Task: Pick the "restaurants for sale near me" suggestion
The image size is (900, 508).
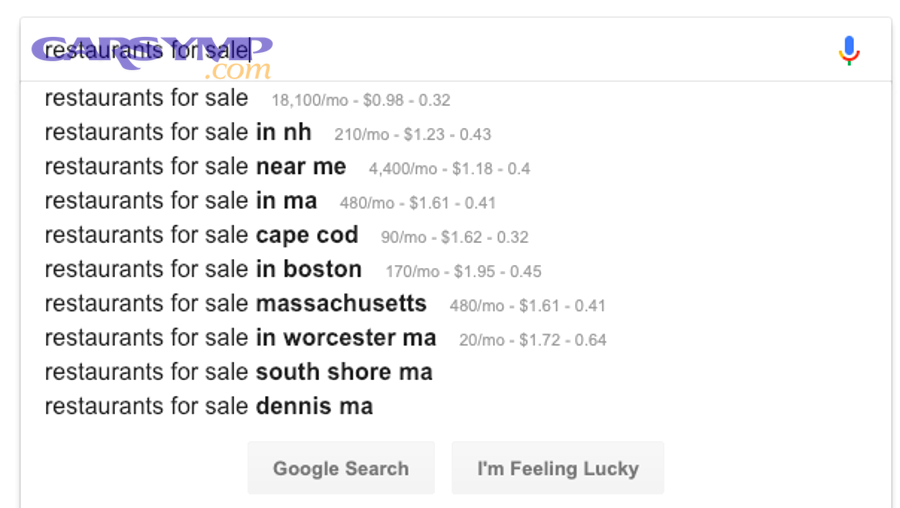Action: pyautogui.click(x=195, y=166)
